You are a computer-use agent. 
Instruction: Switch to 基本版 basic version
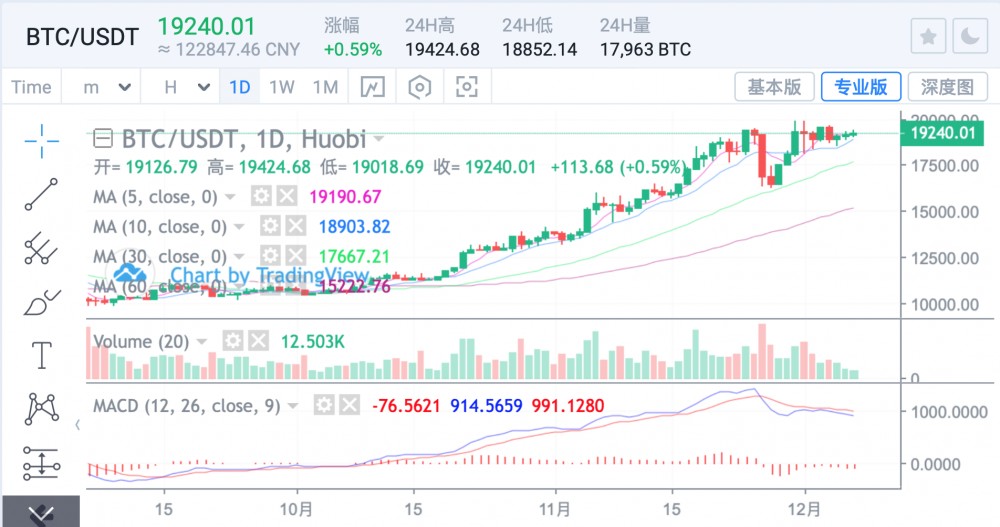pos(774,87)
